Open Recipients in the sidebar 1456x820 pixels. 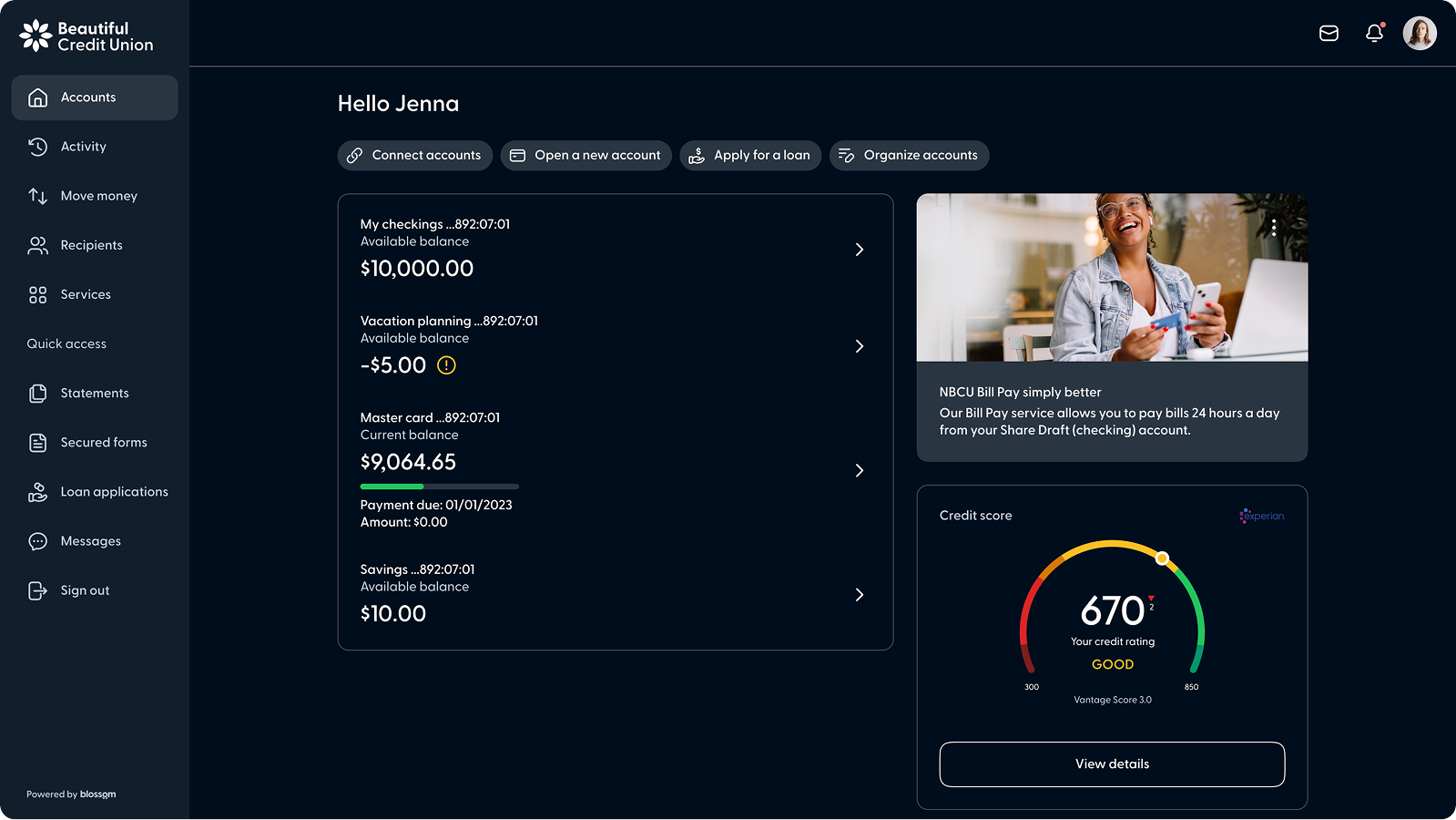point(95,245)
